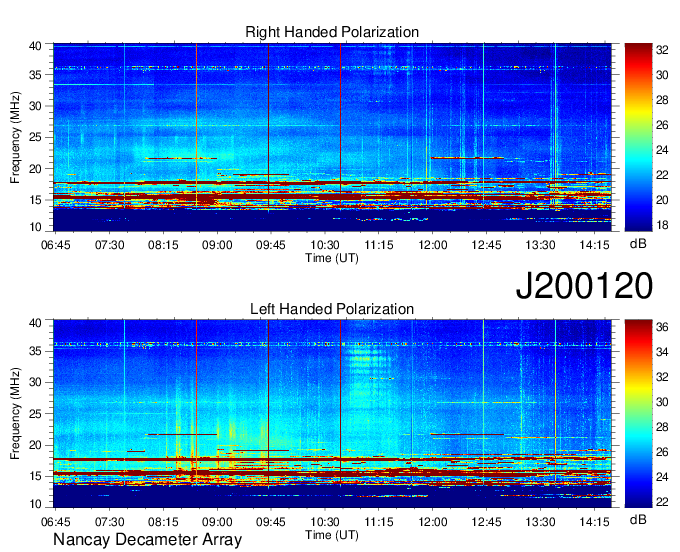Click the "Right Handed Polarization" plot title
680x552 pixels.
pyautogui.click(x=332, y=32)
